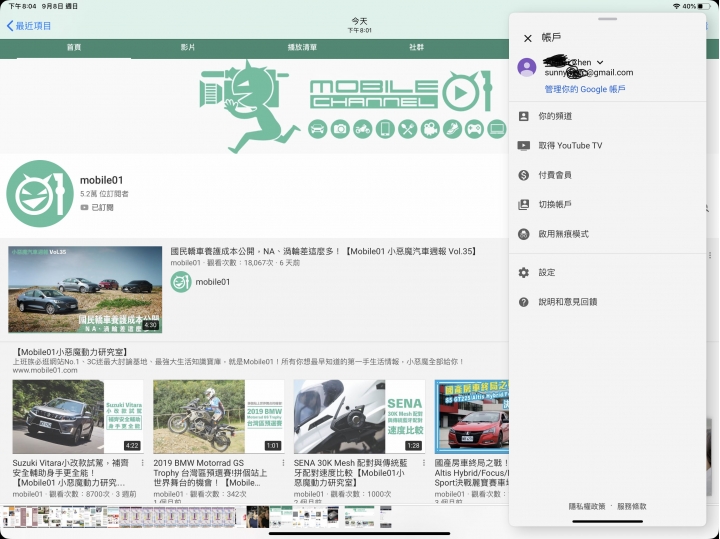Click the purple account avatar icon

pos(527,67)
